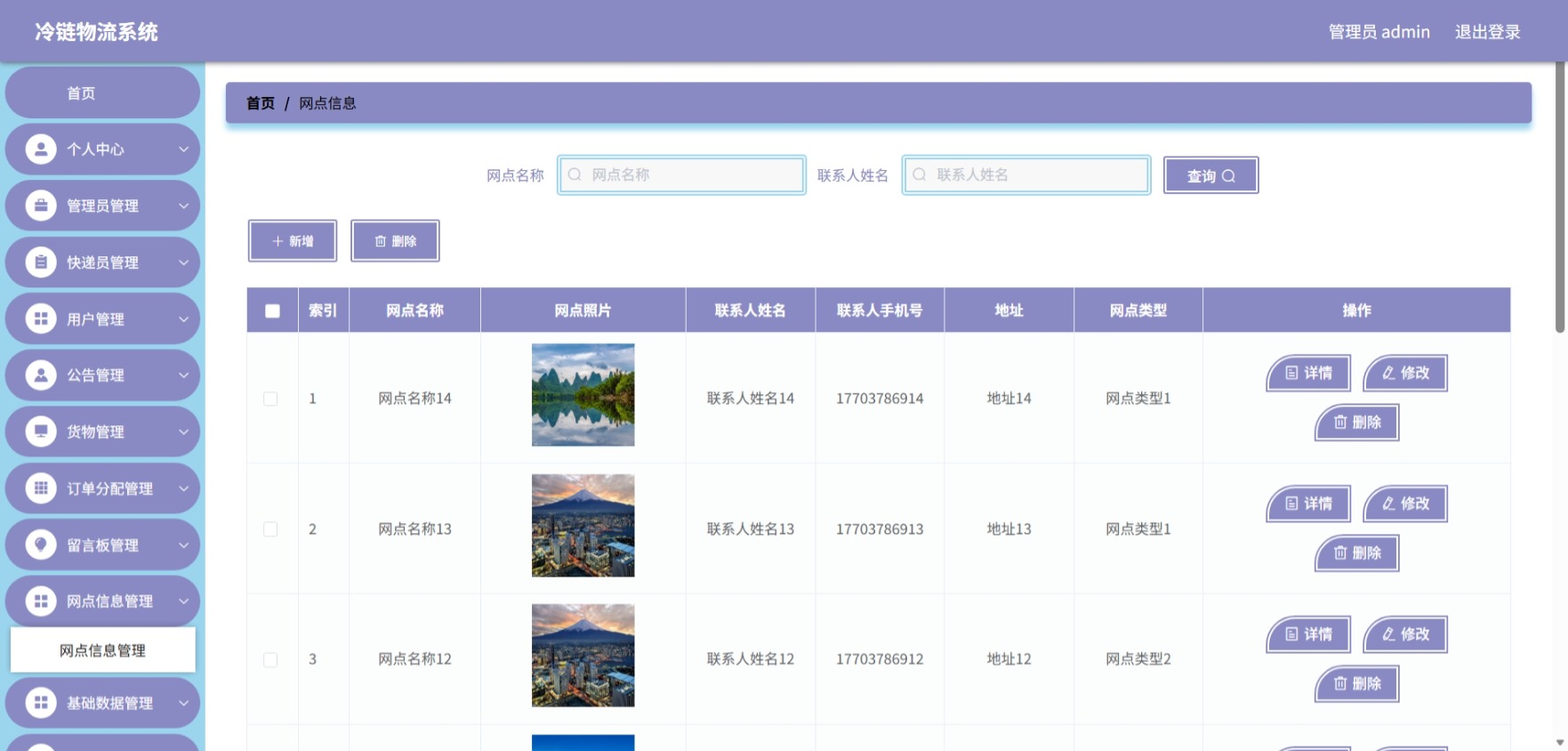Click the 货物管理 monitor icon

[41, 432]
